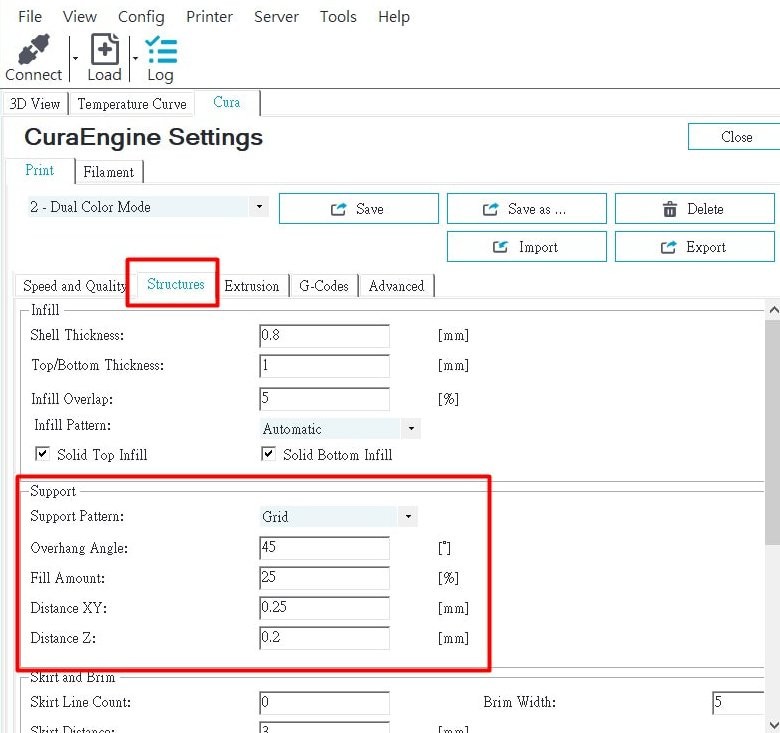Viewport: 780px width, 733px height.
Task: Click the Brim Width input field
Action: coord(738,703)
